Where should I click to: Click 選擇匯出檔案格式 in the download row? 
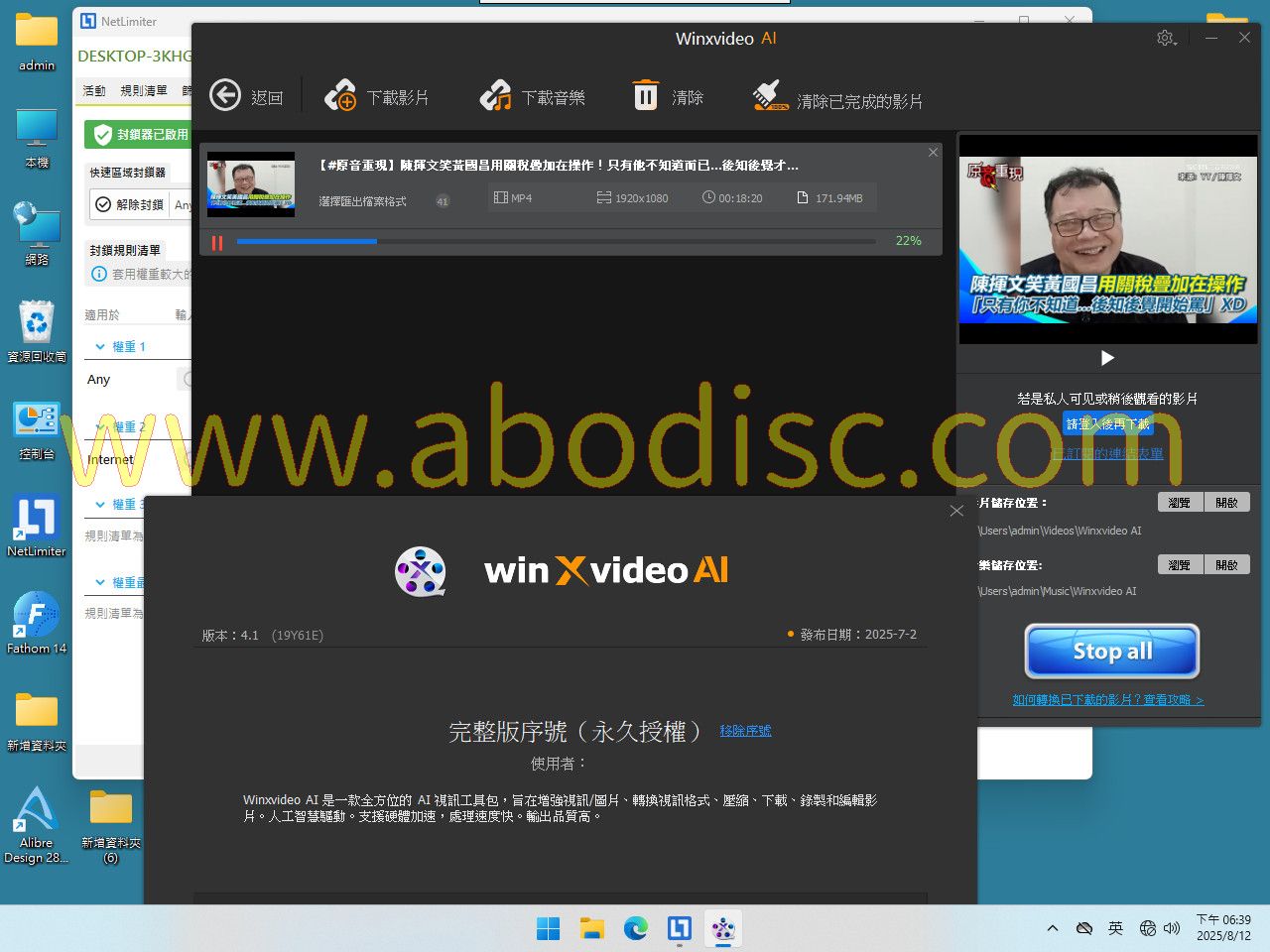point(362,200)
